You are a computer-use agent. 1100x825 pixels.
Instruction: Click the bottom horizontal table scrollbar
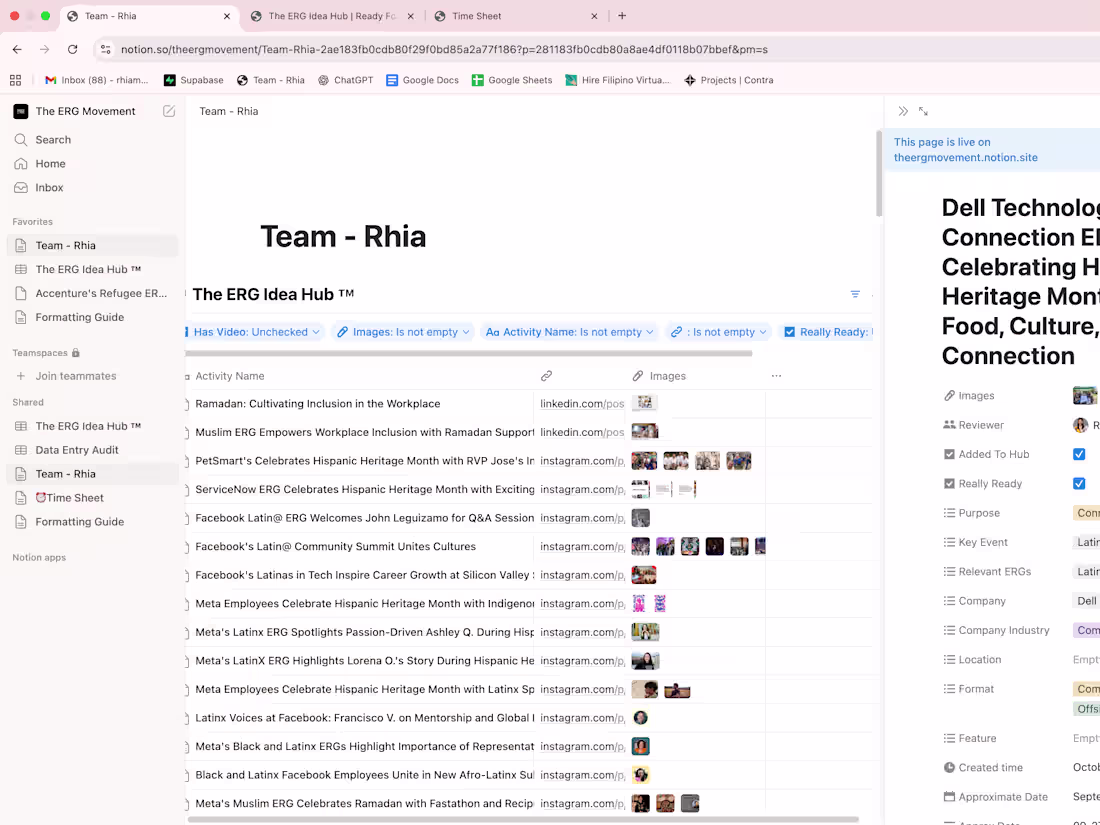click(x=523, y=819)
